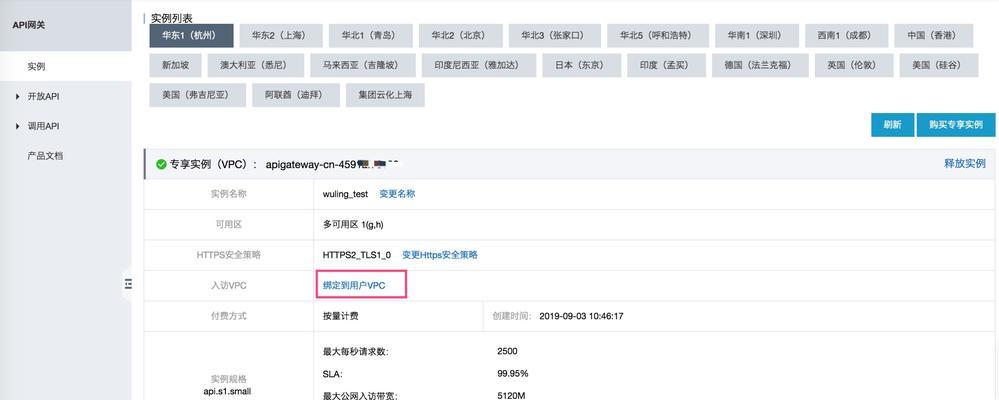
Task: Expand the 调用API menu arrow
Action: (x=17, y=126)
